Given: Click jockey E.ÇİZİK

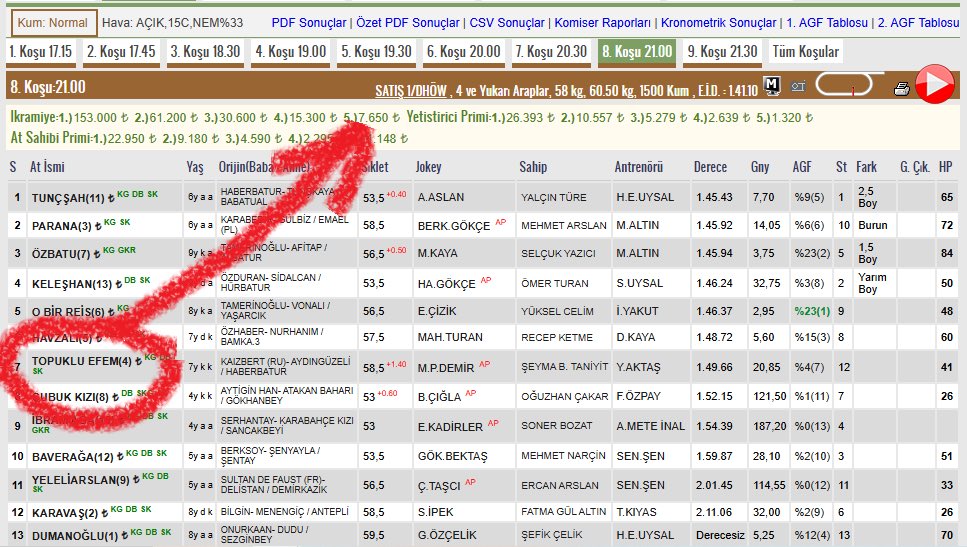Looking at the screenshot, I should [x=437, y=311].
